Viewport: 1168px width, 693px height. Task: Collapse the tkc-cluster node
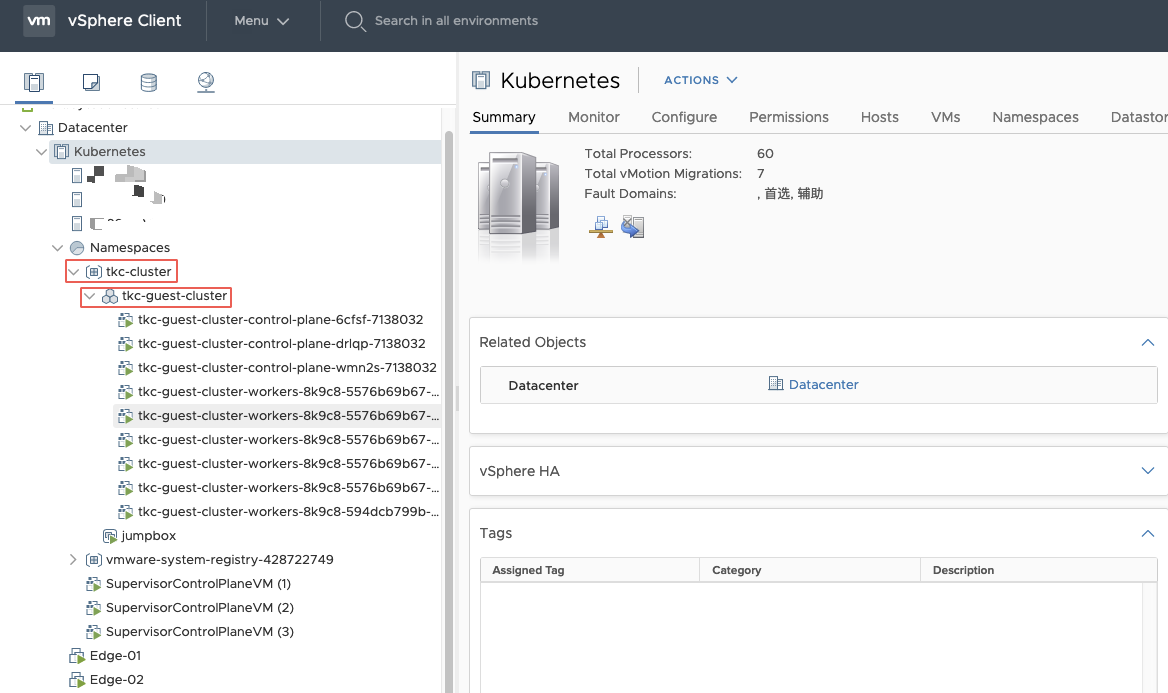(73, 271)
